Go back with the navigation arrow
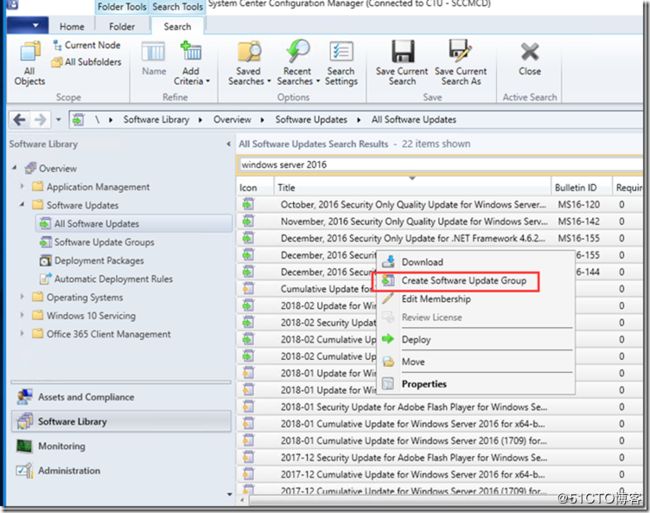 tap(19, 120)
